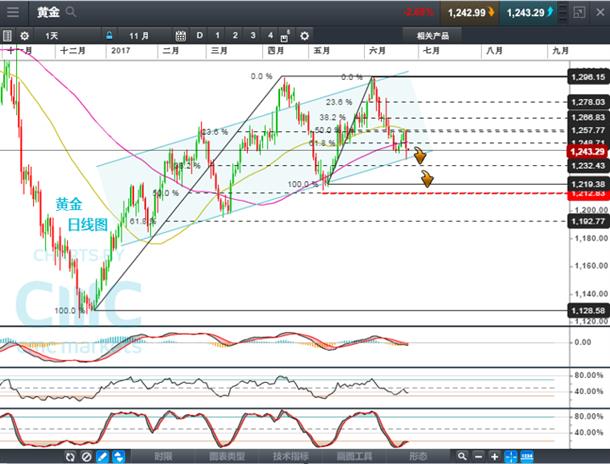Select the D layout button

[x=200, y=36]
